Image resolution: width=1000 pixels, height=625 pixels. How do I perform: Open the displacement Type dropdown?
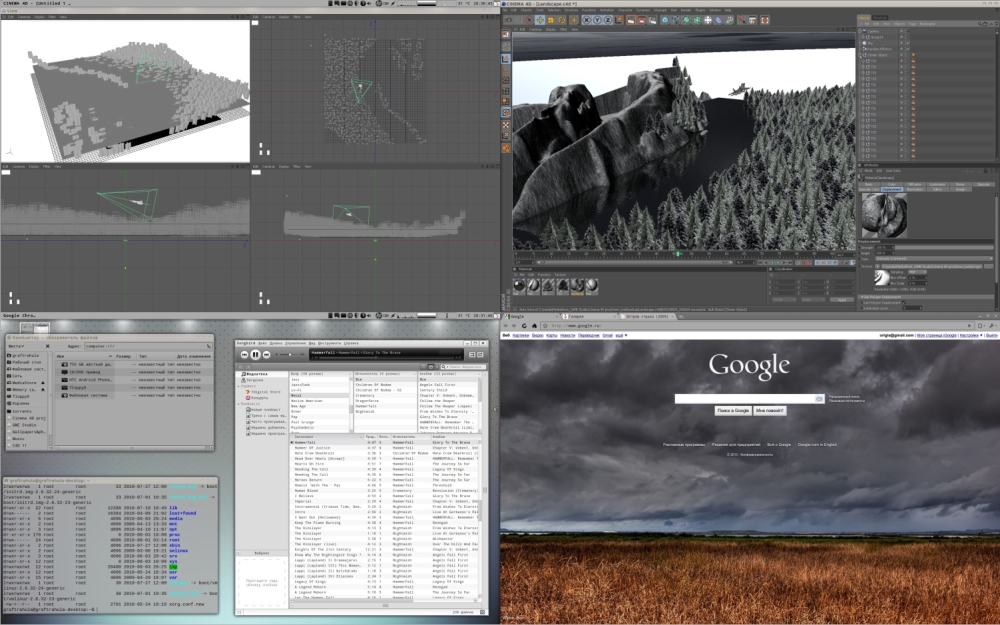(x=934, y=258)
